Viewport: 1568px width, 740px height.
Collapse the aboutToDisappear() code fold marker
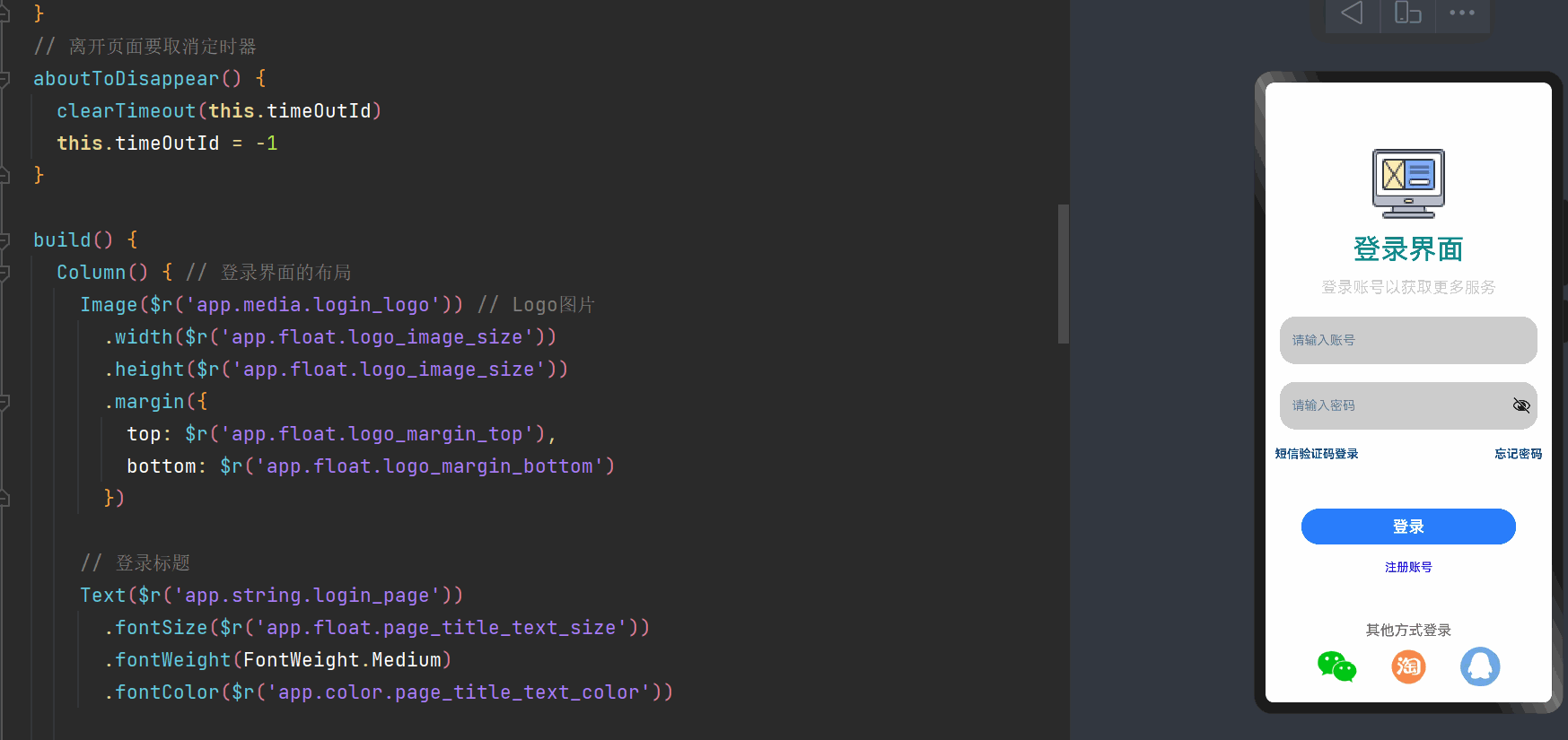(x=4, y=79)
